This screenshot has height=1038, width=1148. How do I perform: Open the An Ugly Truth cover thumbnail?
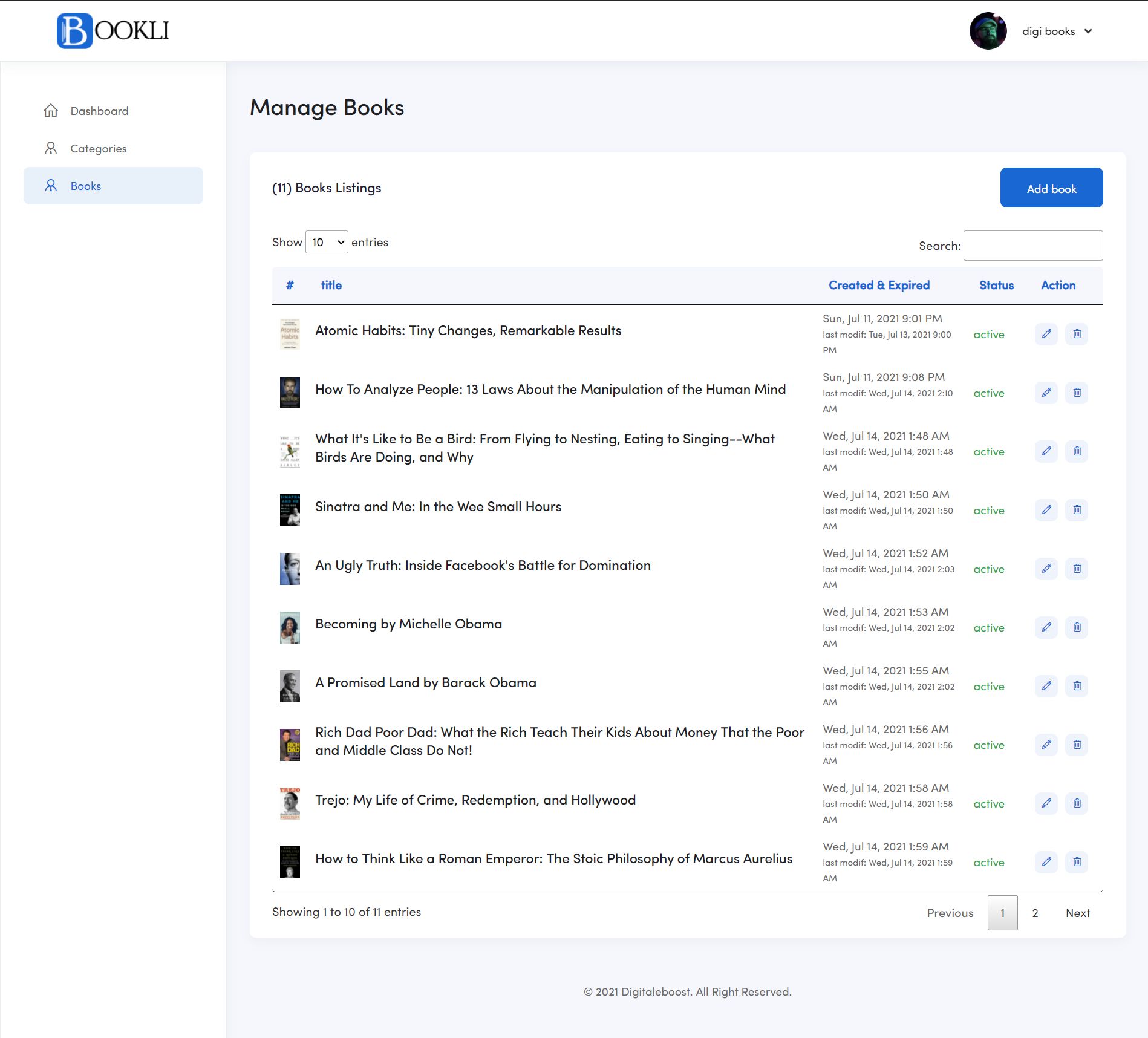tap(290, 569)
